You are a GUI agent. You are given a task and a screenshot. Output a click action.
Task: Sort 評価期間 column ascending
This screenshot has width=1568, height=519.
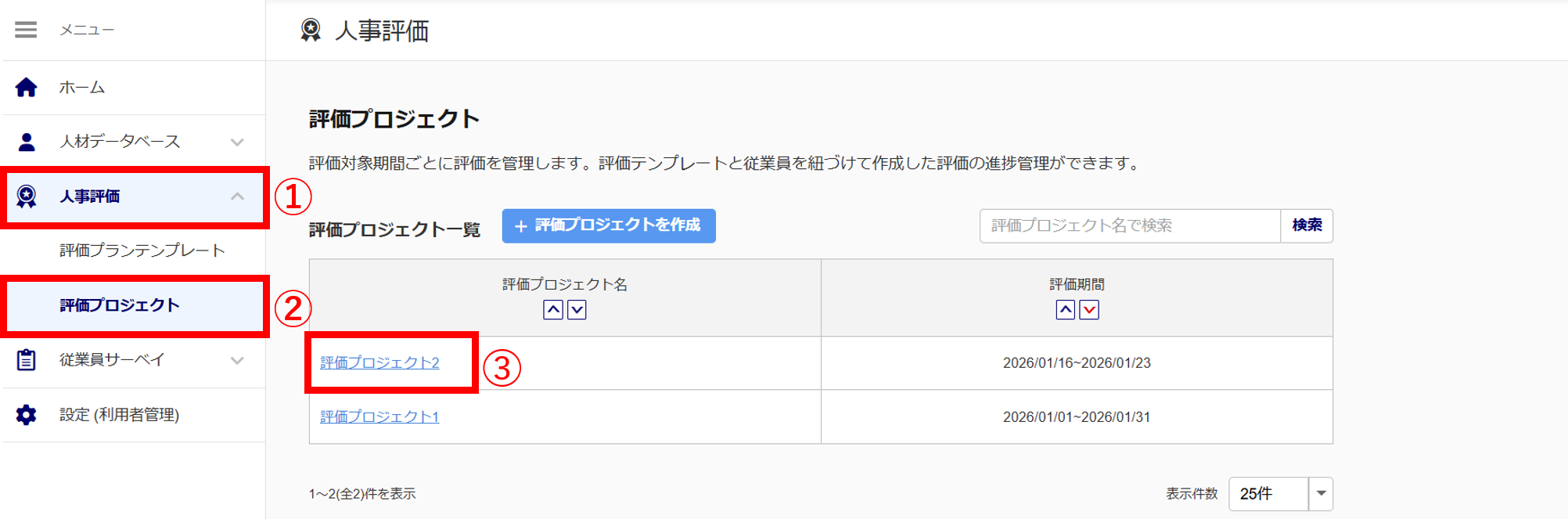point(1065,310)
